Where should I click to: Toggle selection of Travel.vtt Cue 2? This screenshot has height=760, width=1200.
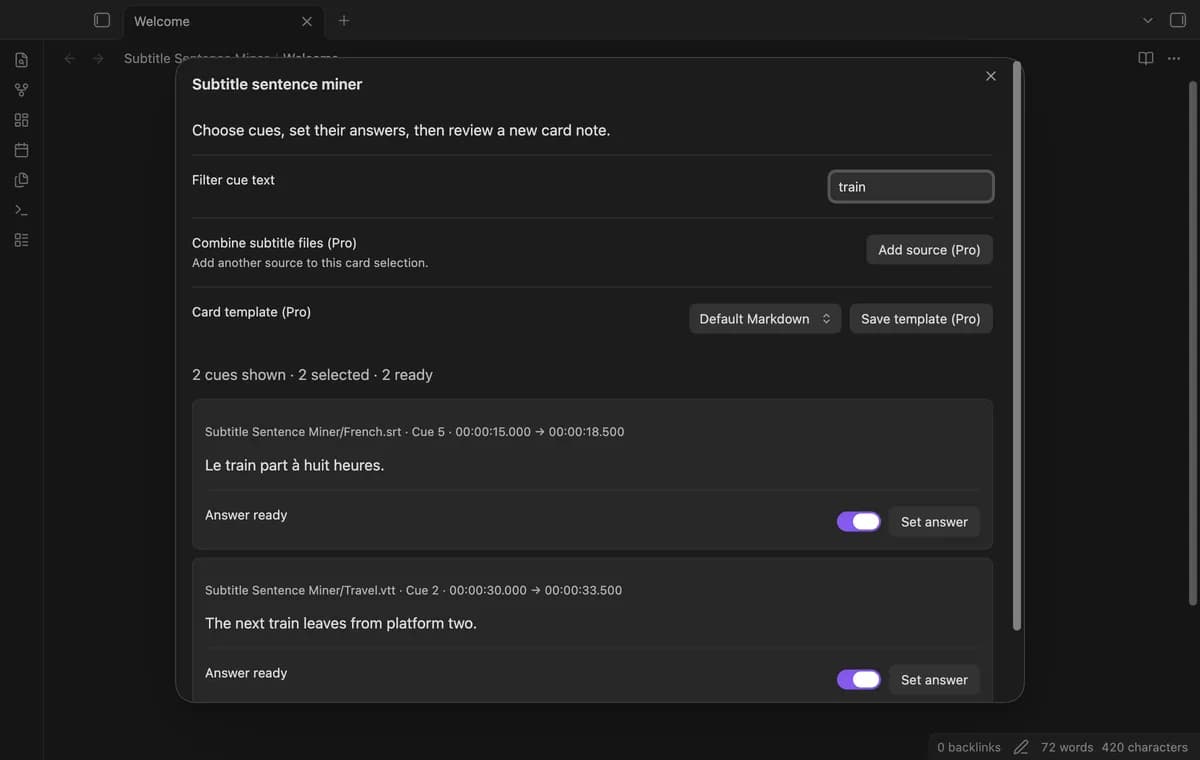point(858,680)
